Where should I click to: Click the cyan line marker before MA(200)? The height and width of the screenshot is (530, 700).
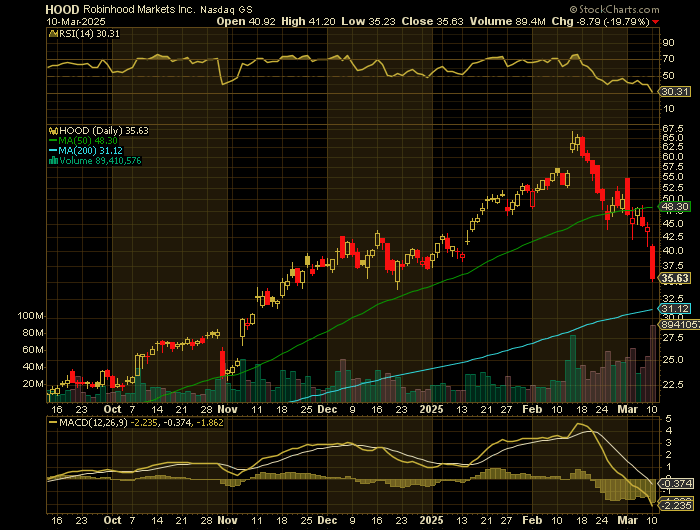click(53, 151)
